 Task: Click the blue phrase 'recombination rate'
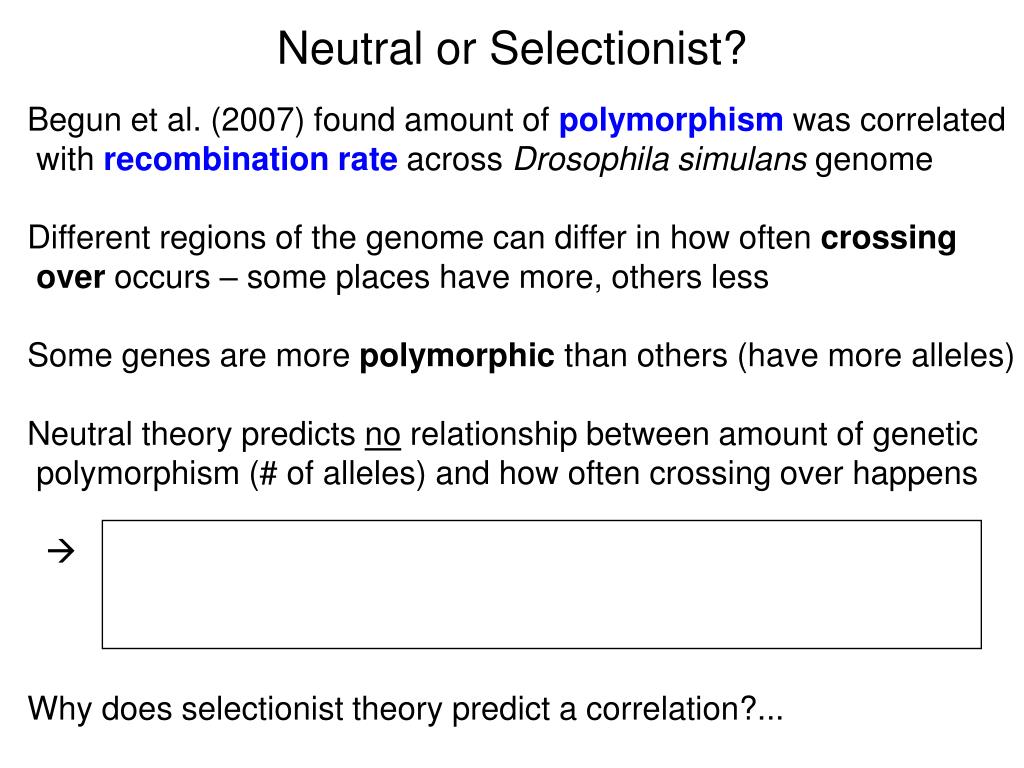point(250,160)
